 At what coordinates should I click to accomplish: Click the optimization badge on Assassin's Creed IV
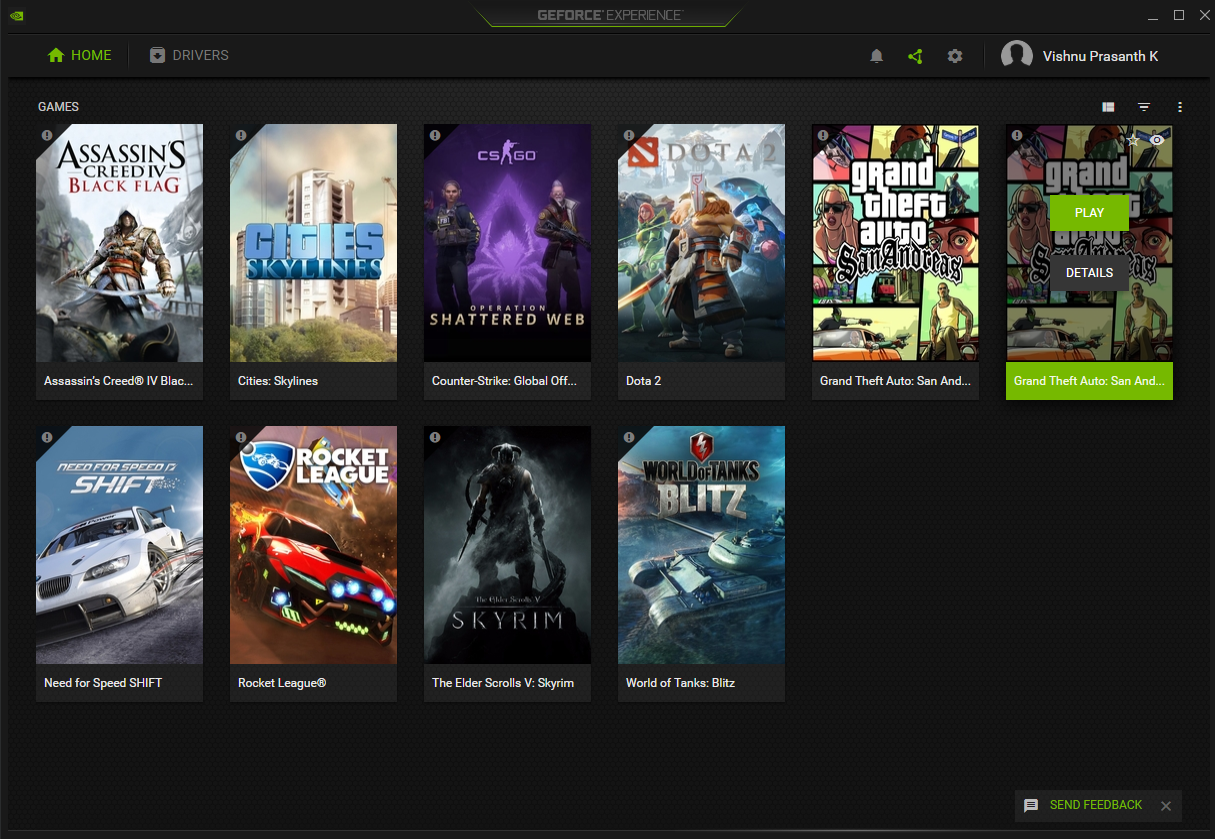pos(46,135)
